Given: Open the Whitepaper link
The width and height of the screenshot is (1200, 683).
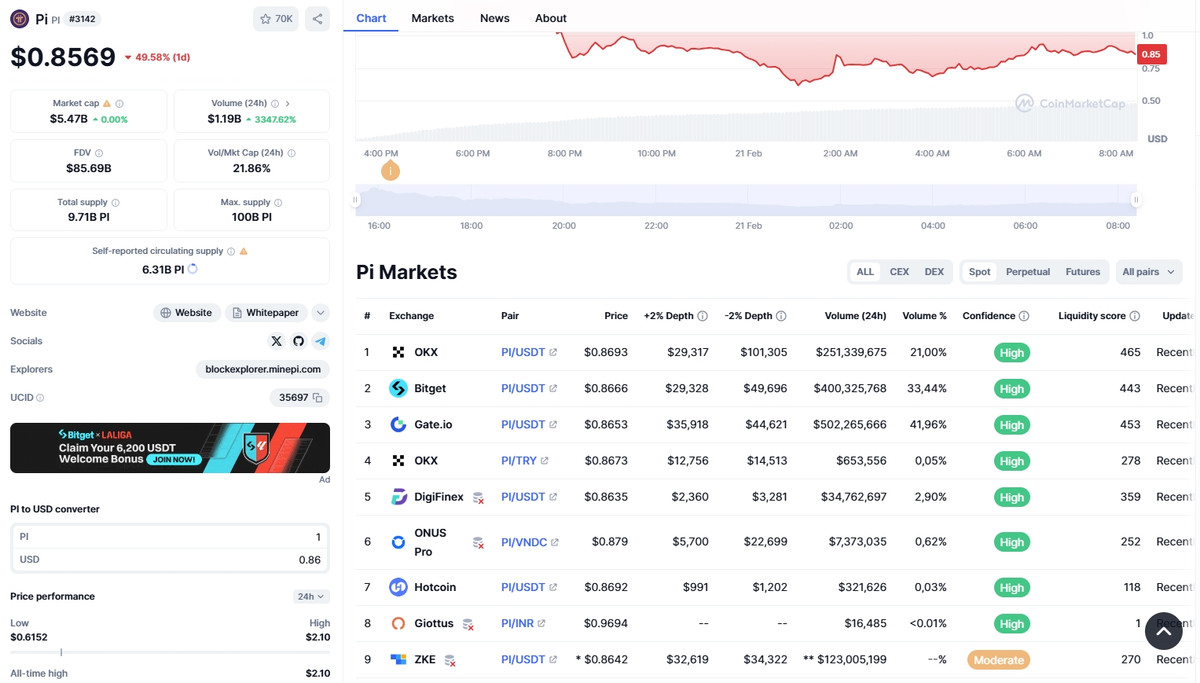Looking at the screenshot, I should (265, 313).
